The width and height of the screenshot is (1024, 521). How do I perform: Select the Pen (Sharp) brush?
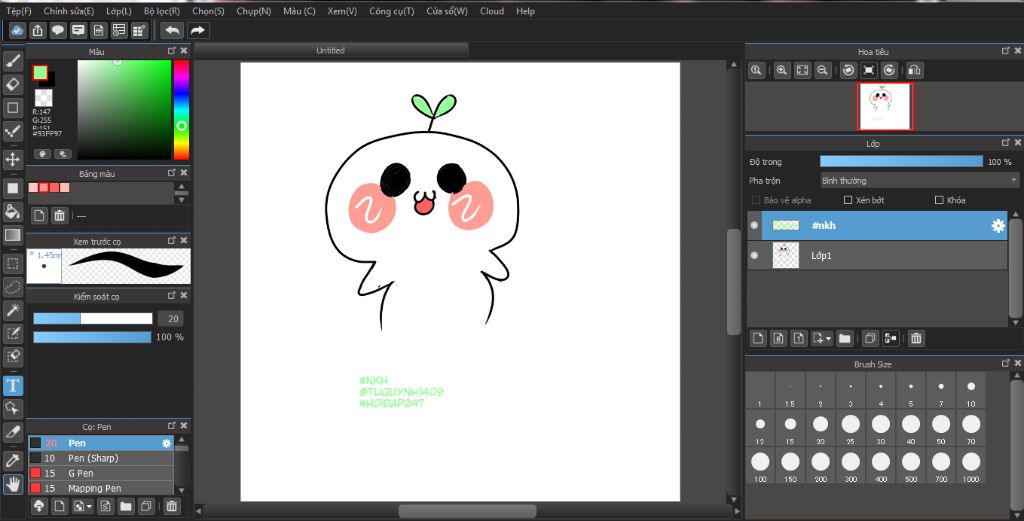101,458
